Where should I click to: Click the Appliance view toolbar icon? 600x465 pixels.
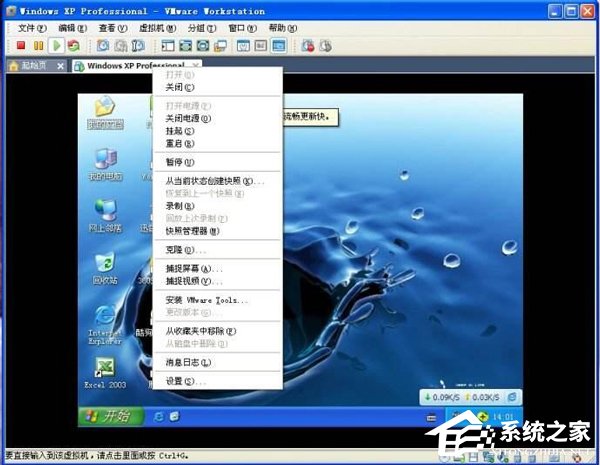click(261, 46)
